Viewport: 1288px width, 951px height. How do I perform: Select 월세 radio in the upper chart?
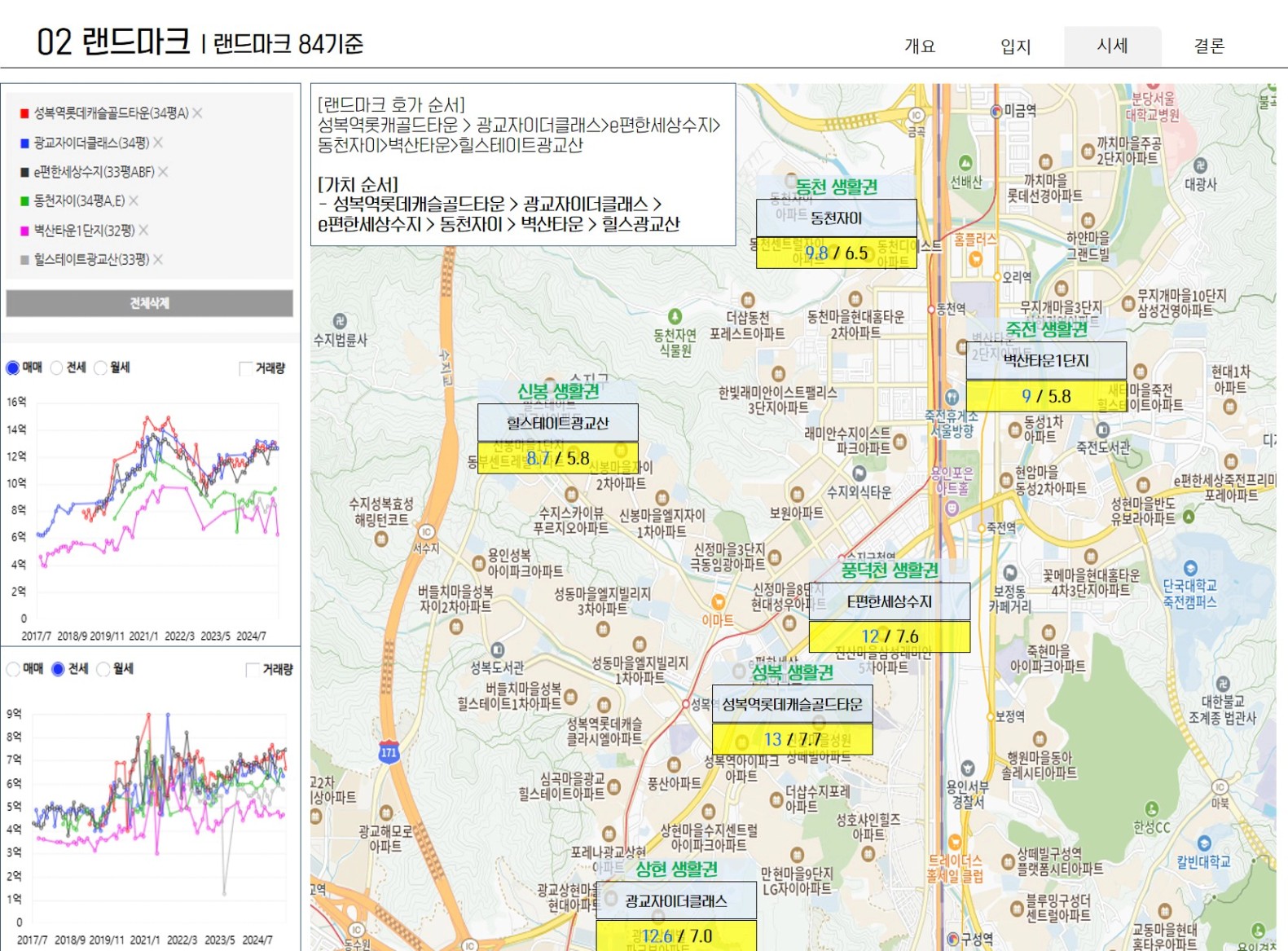[100, 368]
